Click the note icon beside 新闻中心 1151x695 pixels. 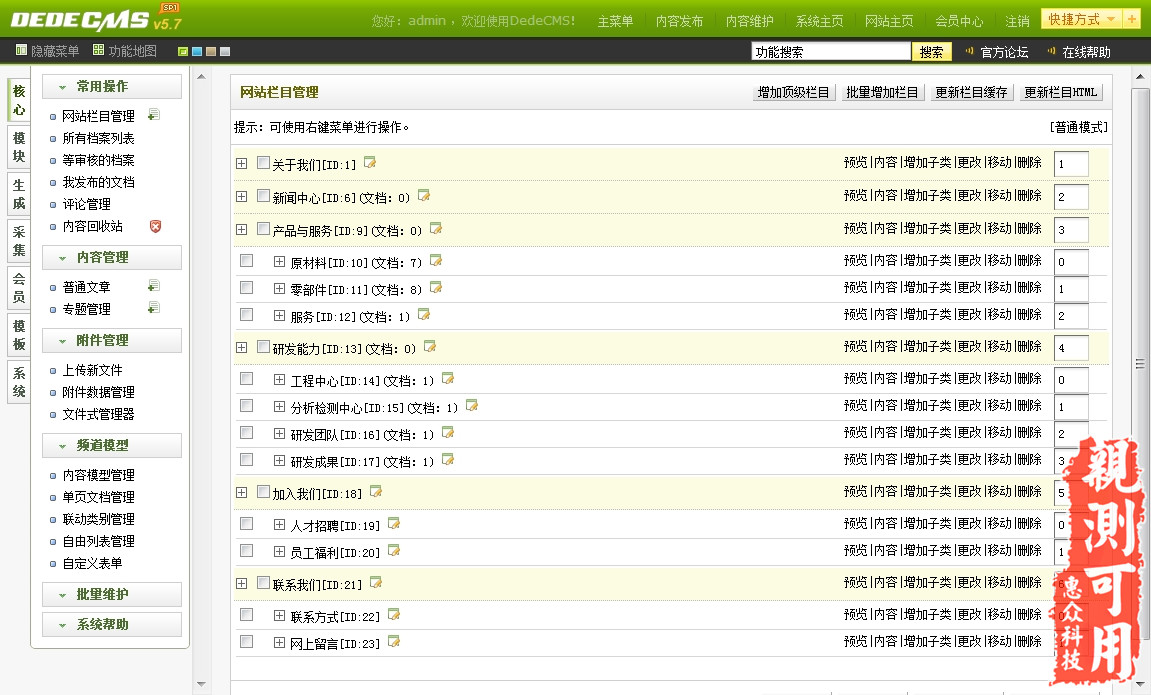[423, 196]
